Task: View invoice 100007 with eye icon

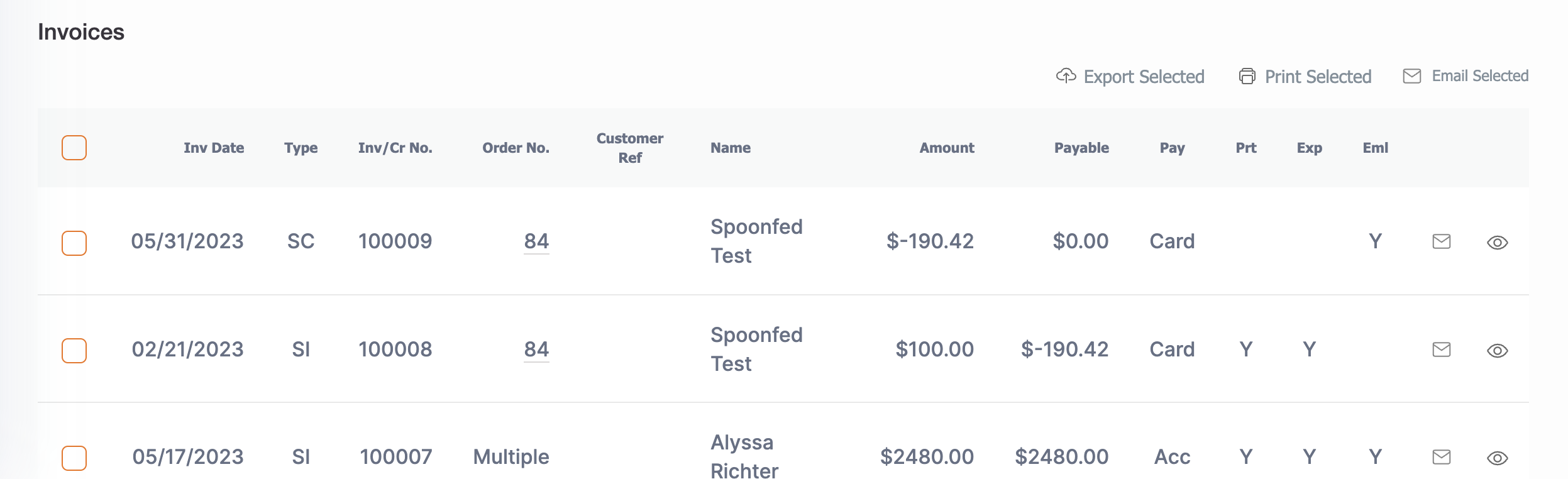Action: coord(1498,458)
